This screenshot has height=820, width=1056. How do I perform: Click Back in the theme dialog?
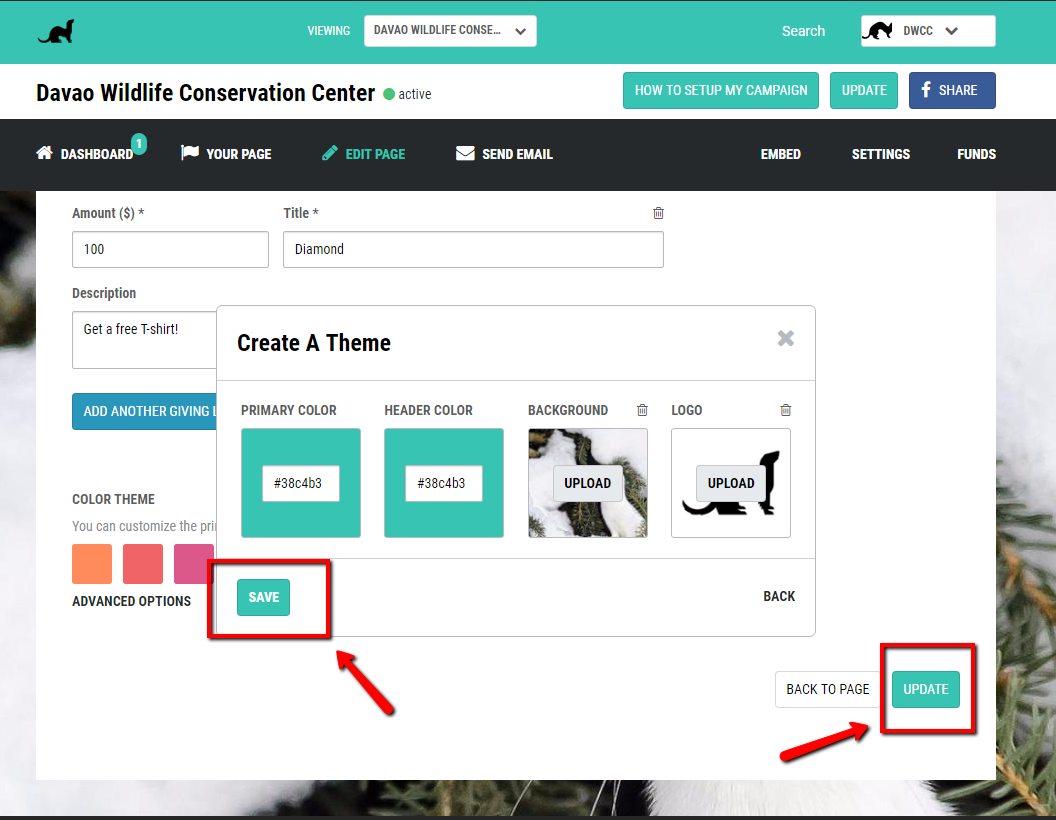coord(779,596)
